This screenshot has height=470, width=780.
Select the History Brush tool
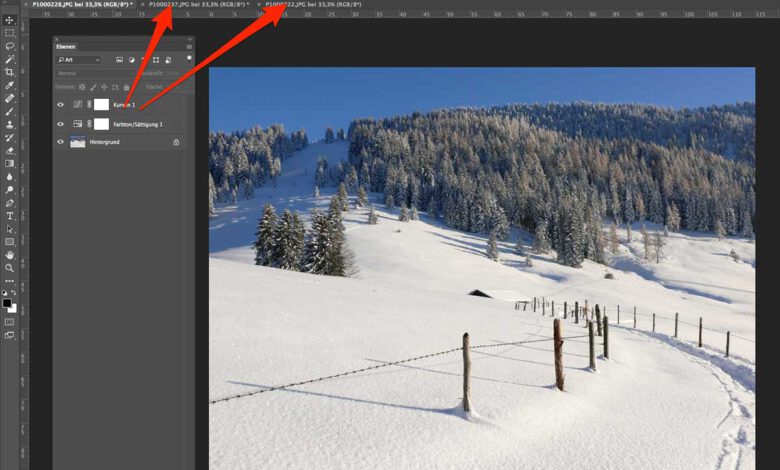pos(9,137)
